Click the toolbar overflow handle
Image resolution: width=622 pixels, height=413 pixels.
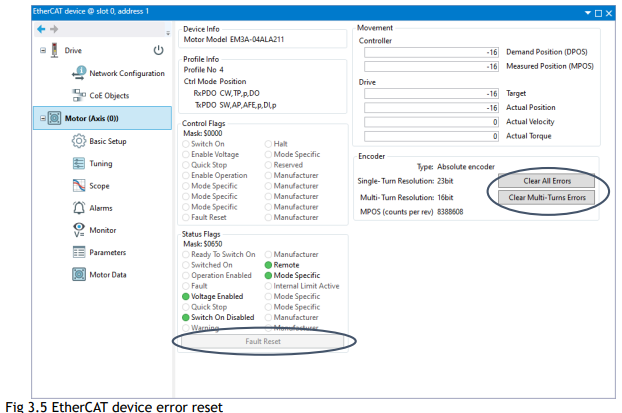coord(168,33)
